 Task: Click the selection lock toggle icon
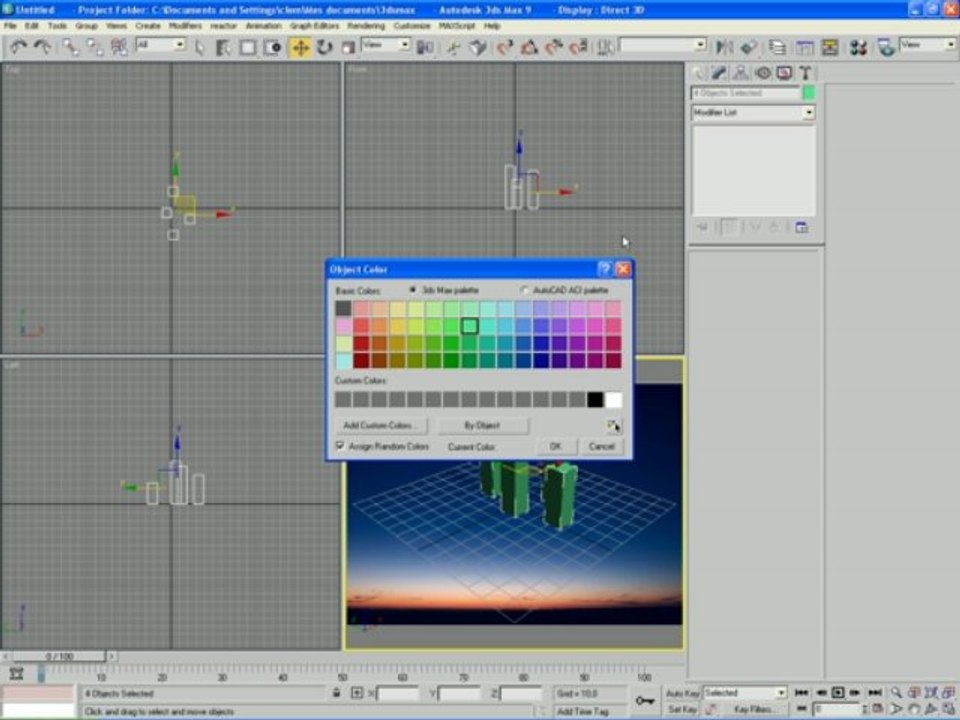point(336,693)
